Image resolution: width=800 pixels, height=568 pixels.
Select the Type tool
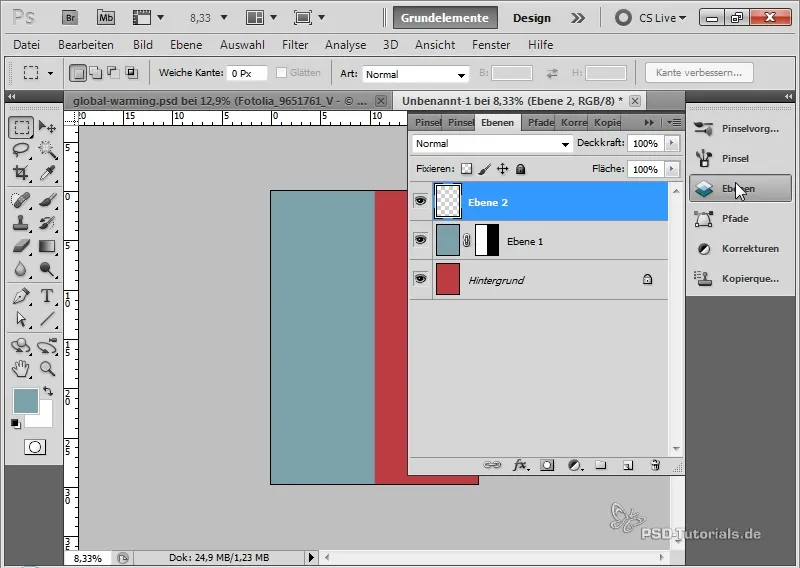pyautogui.click(x=47, y=296)
